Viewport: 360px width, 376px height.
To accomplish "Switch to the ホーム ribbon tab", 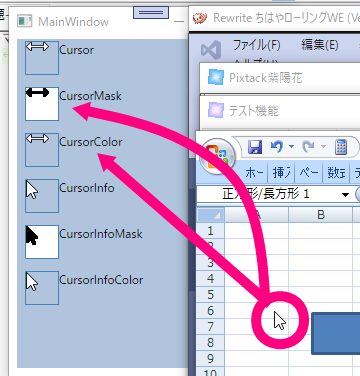I will click(254, 172).
